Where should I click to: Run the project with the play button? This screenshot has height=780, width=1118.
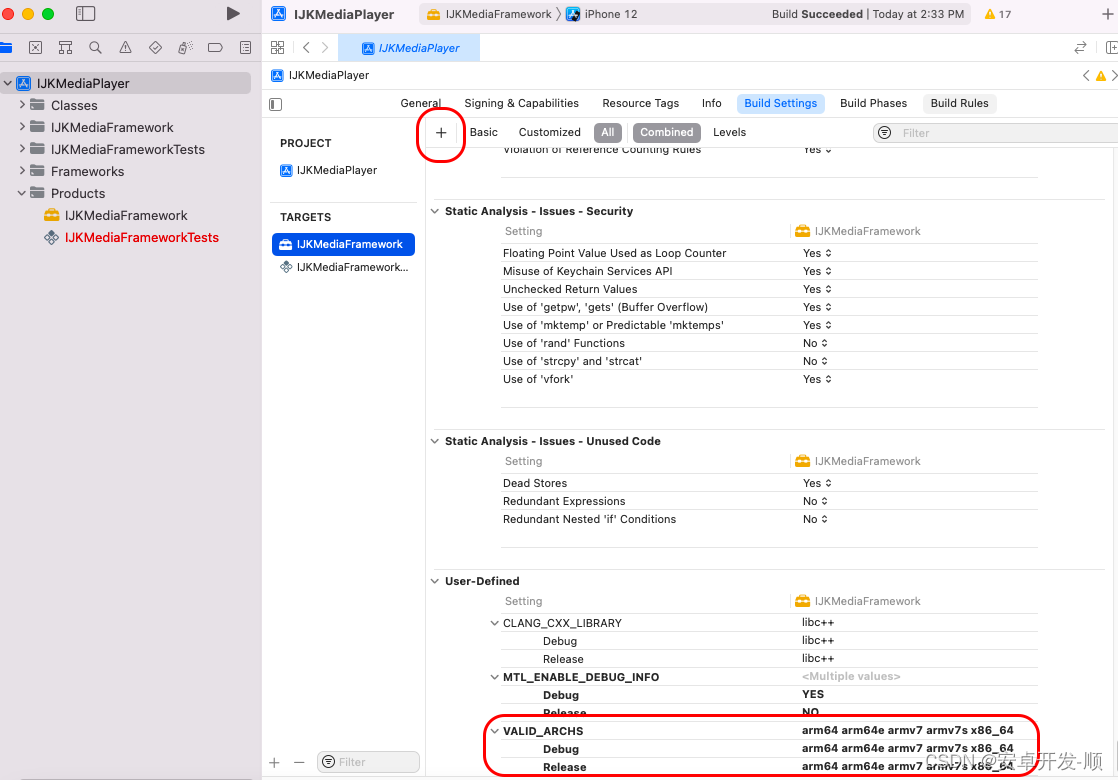[232, 14]
